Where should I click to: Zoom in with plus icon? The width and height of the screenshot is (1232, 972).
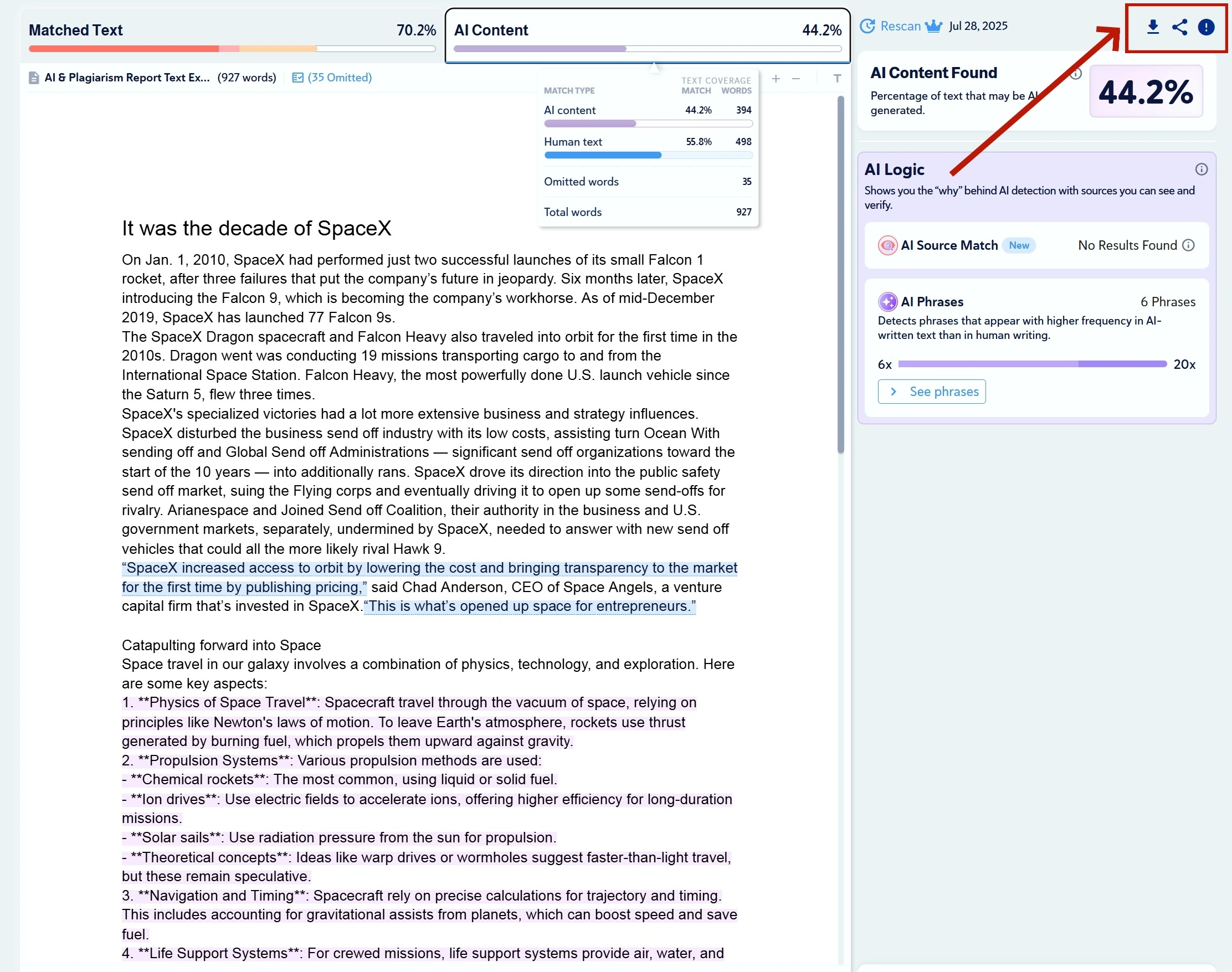(776, 79)
